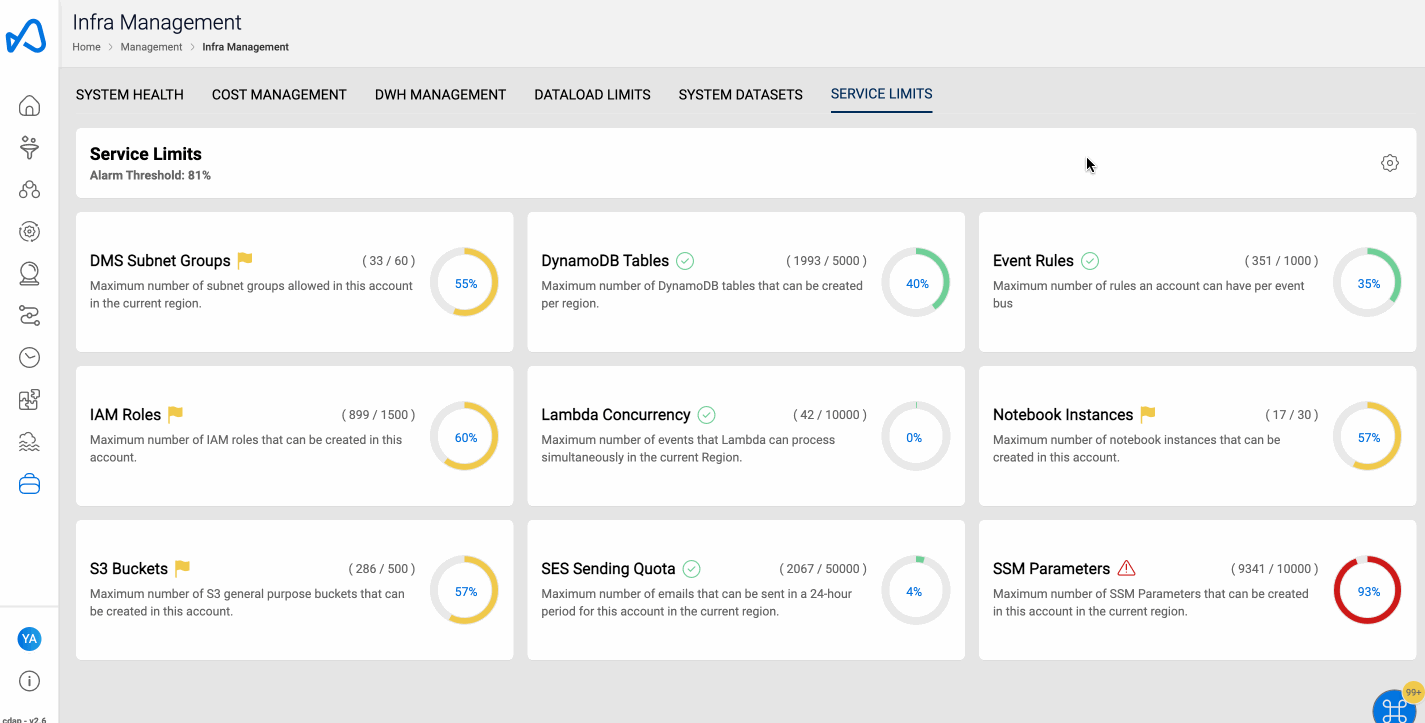
Task: Click the briefcase management sidebar icon
Action: [30, 484]
